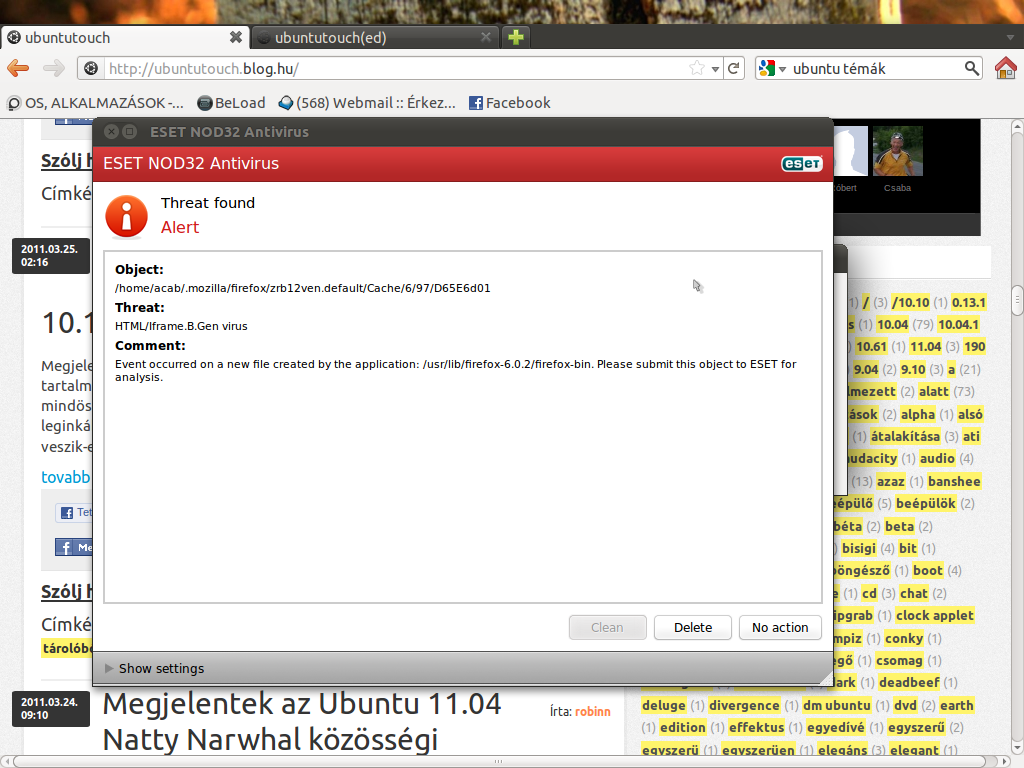
Task: Open the audio tag link
Action: (937, 458)
